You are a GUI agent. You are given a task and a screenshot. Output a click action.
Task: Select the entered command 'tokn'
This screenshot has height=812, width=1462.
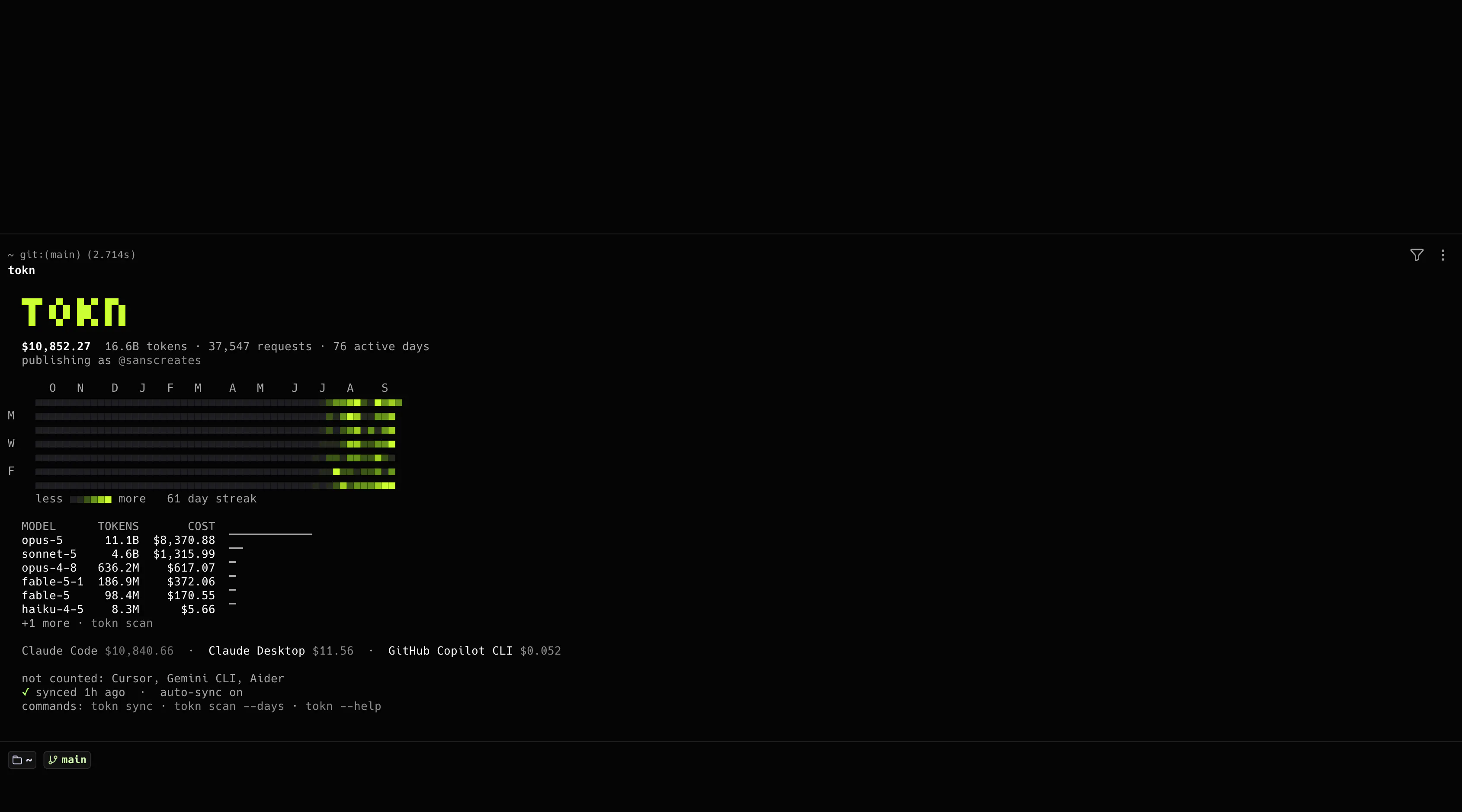click(x=22, y=270)
